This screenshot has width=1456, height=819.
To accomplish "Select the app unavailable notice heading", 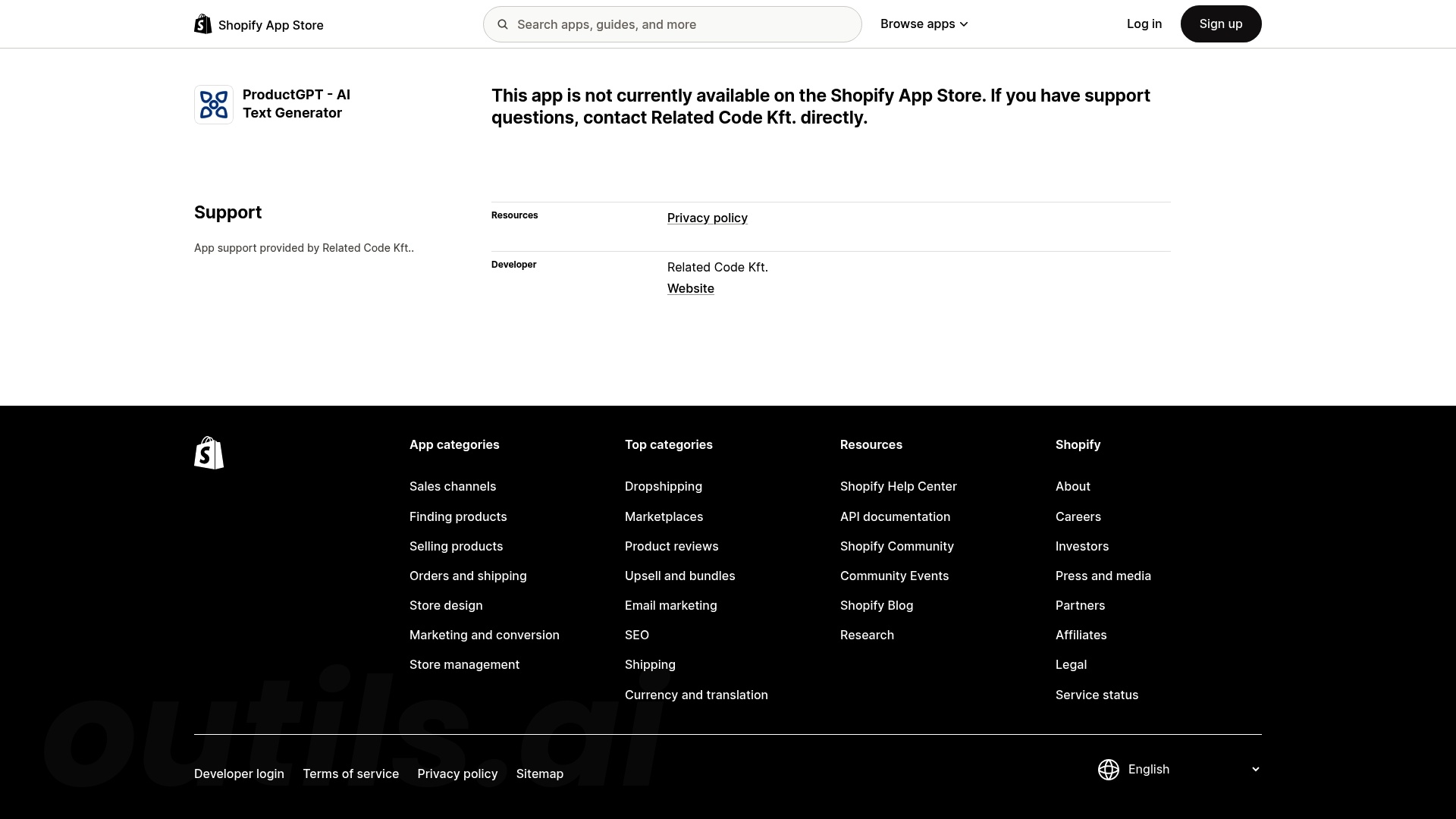I will click(x=821, y=107).
